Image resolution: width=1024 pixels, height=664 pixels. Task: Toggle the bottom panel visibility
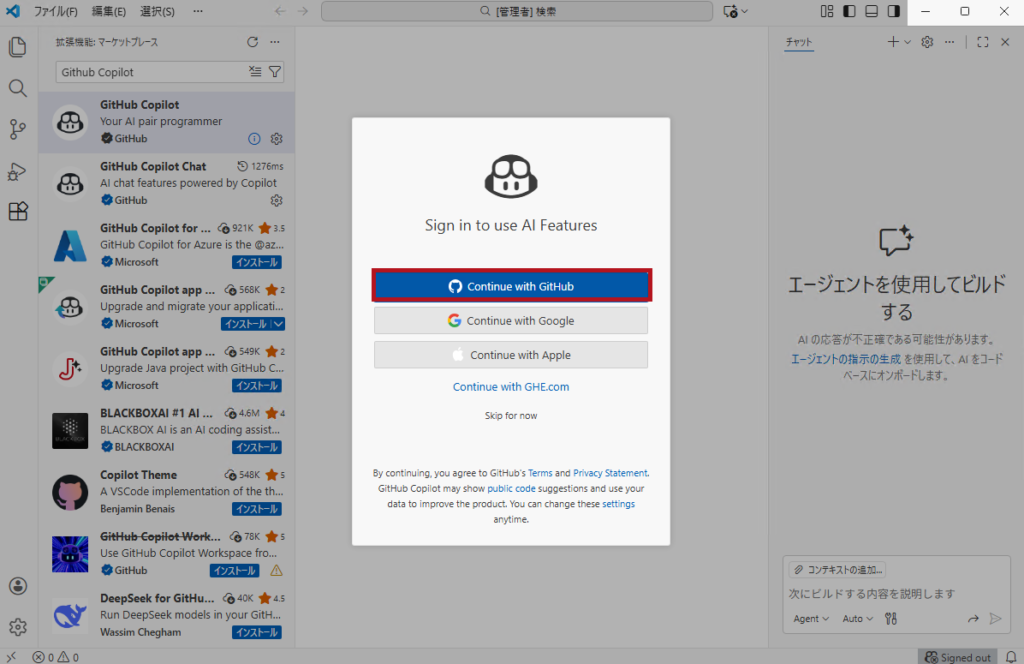click(x=872, y=11)
